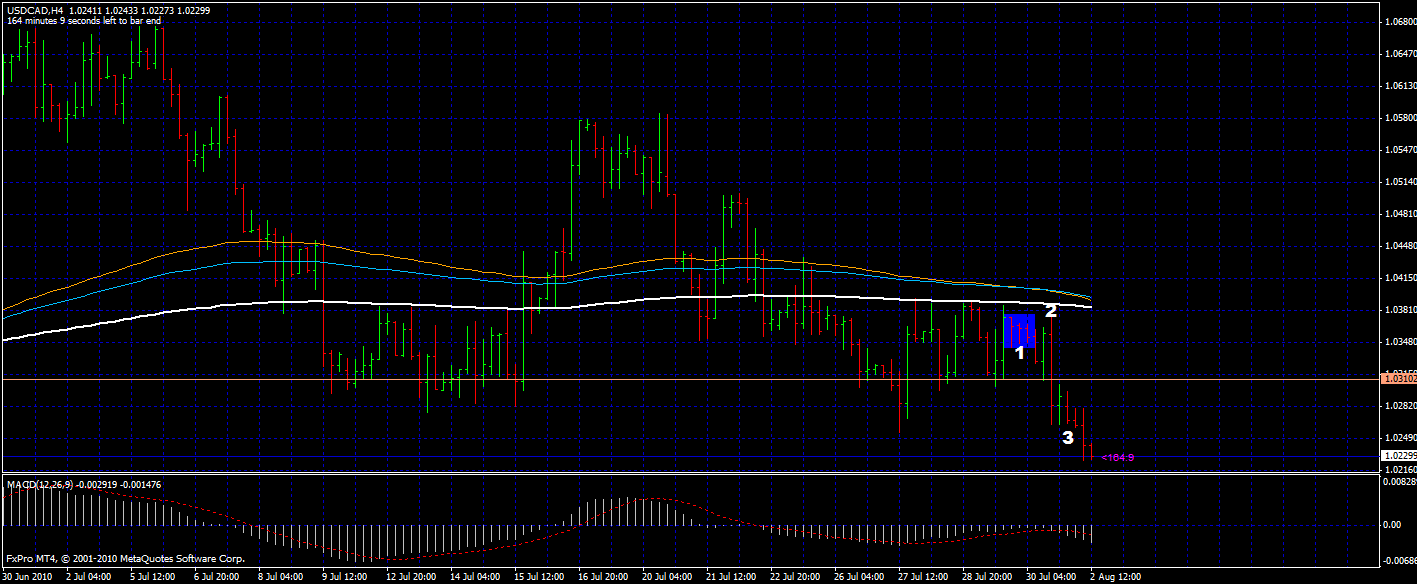This screenshot has width=1417, height=584.
Task: Click the number 2 annotation label
Action: point(1050,311)
